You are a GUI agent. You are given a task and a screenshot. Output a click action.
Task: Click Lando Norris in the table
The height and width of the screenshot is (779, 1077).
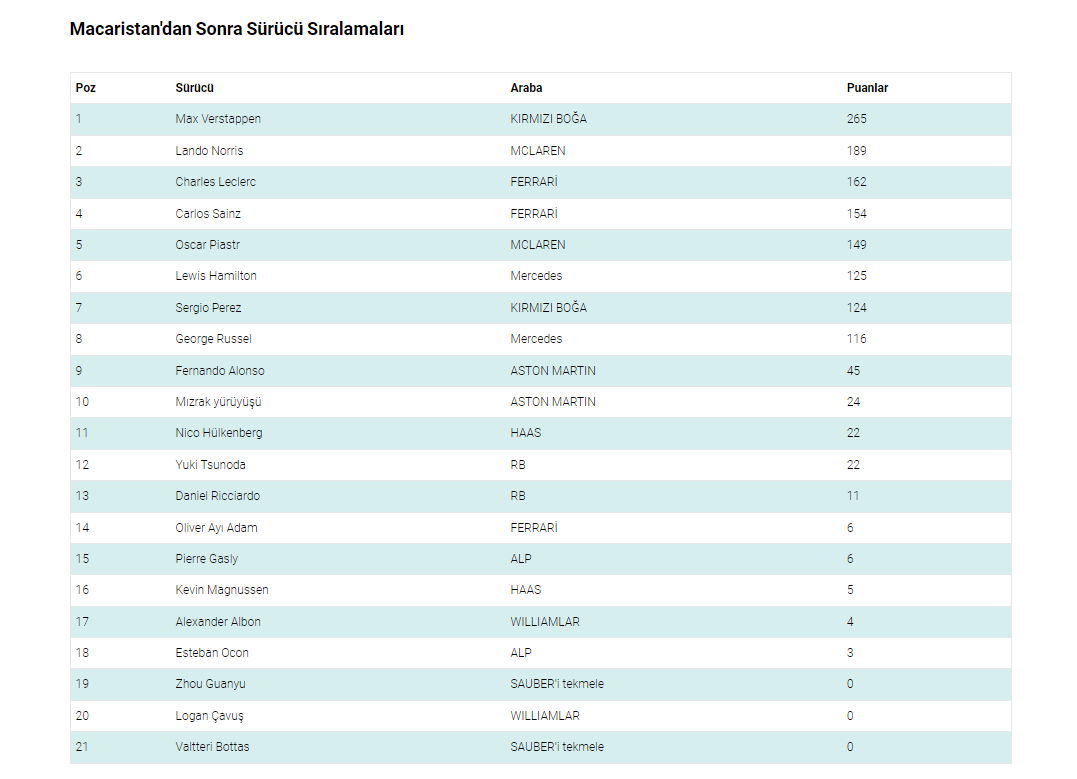209,151
